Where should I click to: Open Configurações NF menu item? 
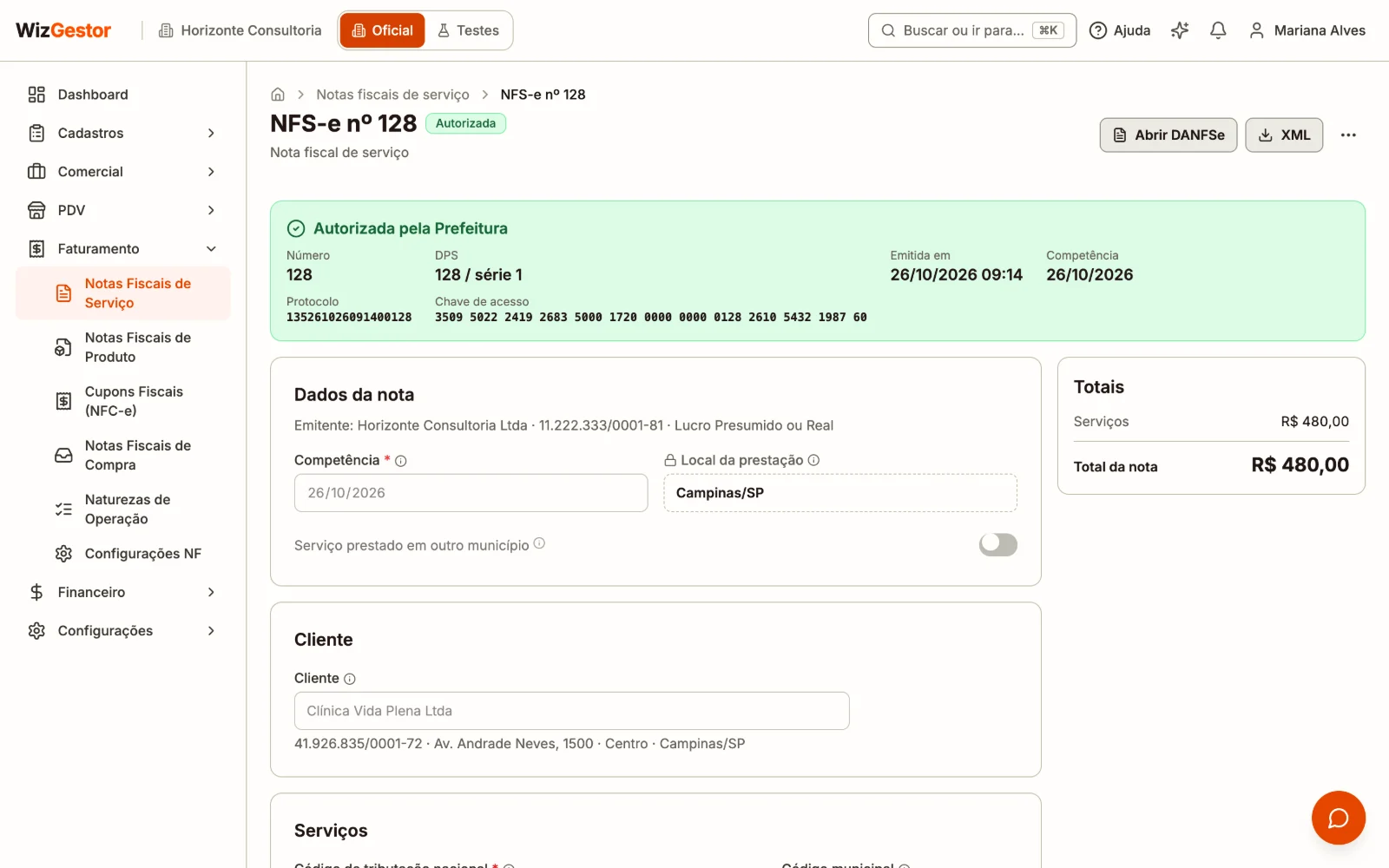[x=123, y=554]
